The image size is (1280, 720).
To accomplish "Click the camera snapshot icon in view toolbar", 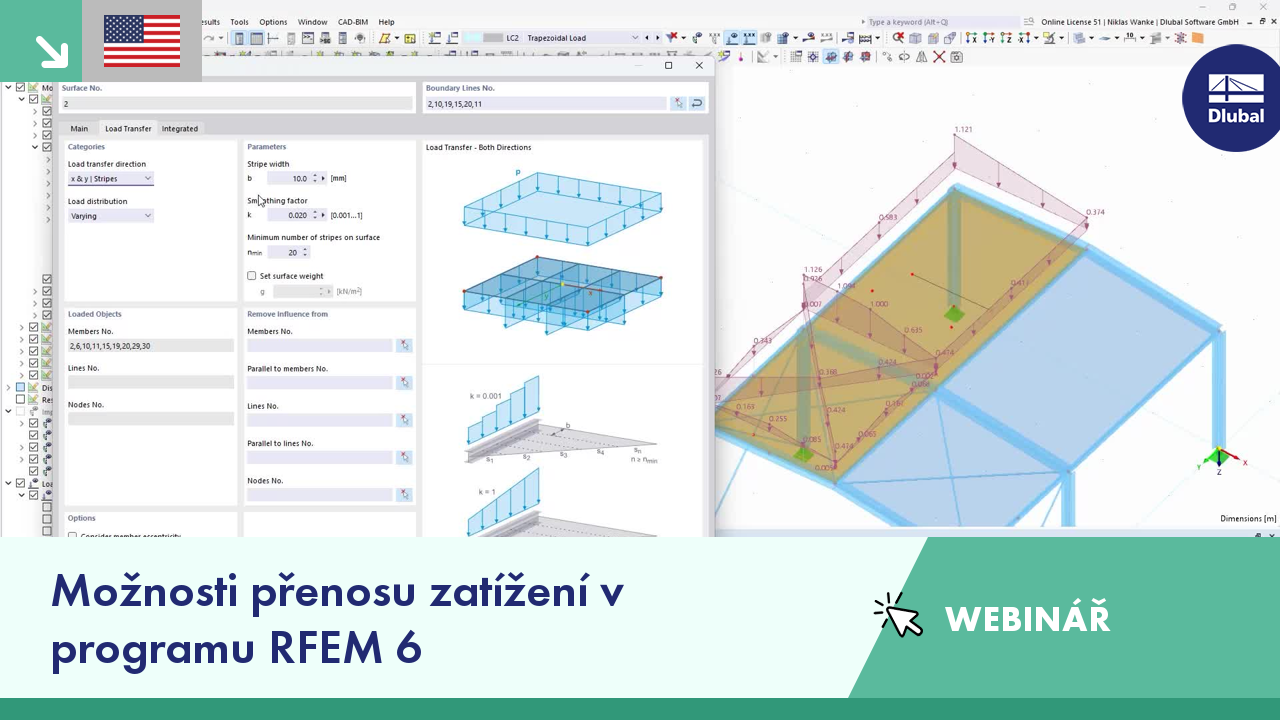I will (956, 57).
